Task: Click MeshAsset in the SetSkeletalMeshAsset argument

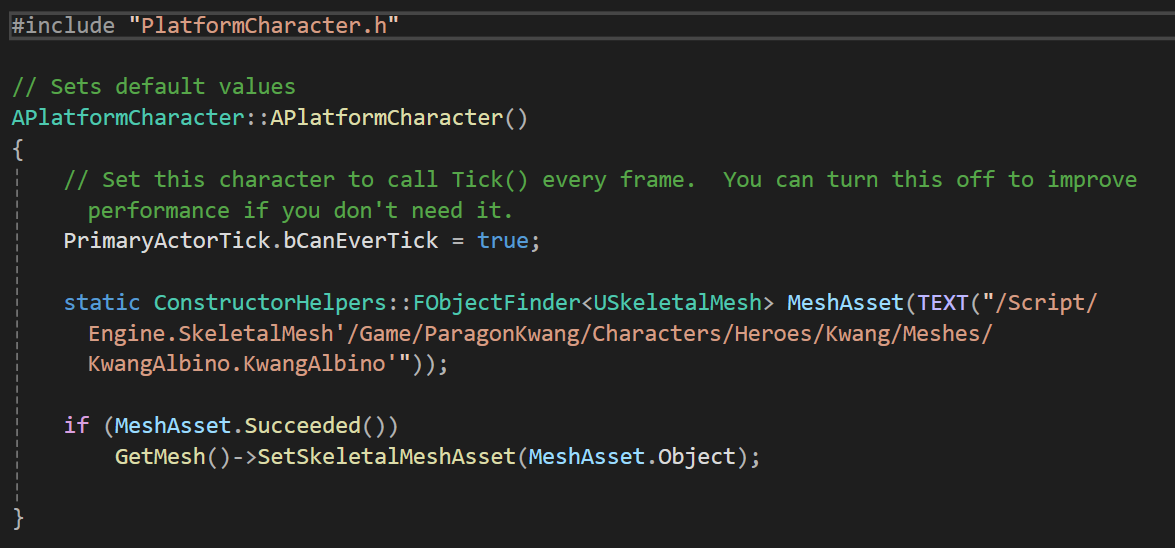Action: (x=588, y=457)
